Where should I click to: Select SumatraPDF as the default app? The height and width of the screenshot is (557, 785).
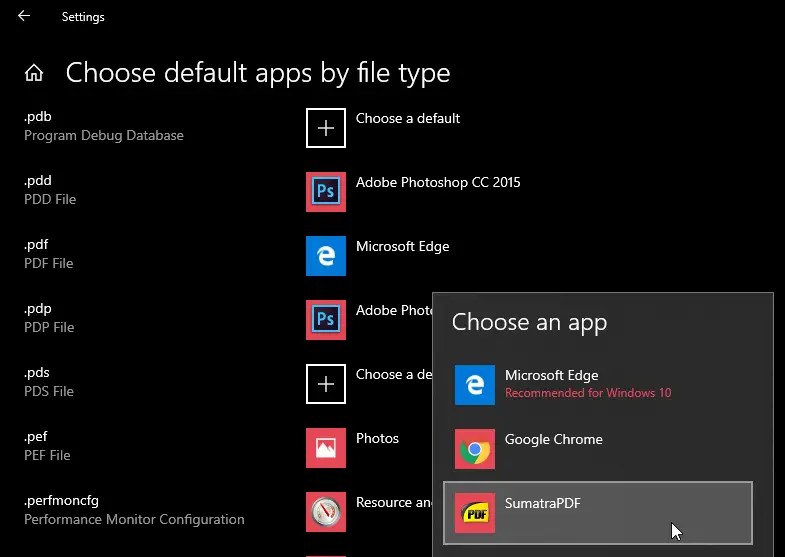click(x=543, y=504)
